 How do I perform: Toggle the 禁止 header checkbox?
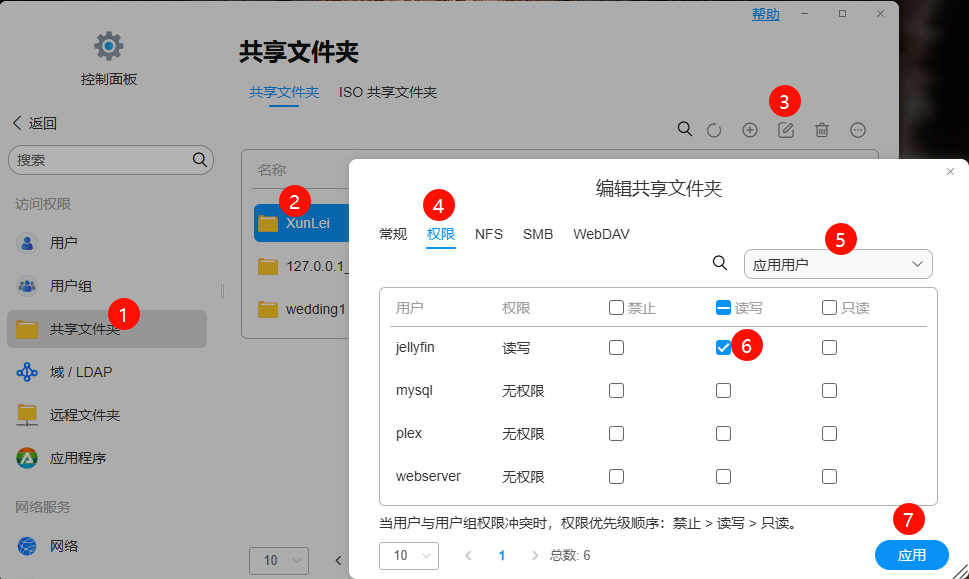point(616,308)
